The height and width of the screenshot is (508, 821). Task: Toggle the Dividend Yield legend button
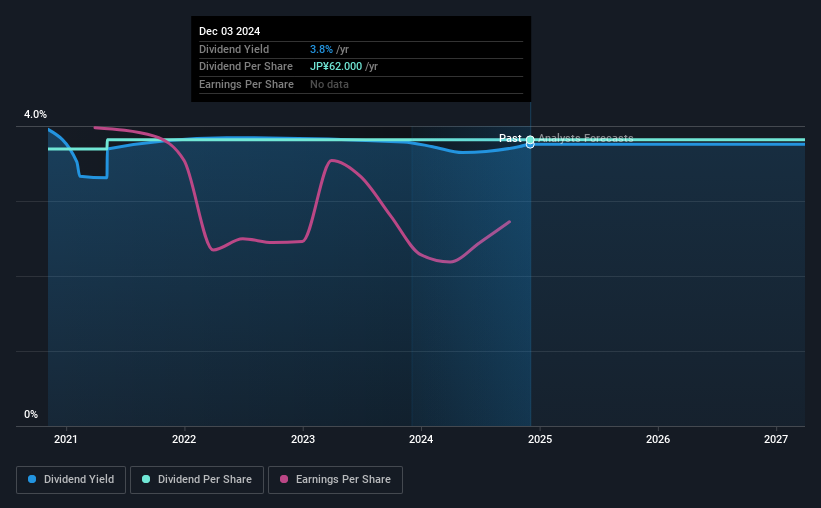(71, 480)
